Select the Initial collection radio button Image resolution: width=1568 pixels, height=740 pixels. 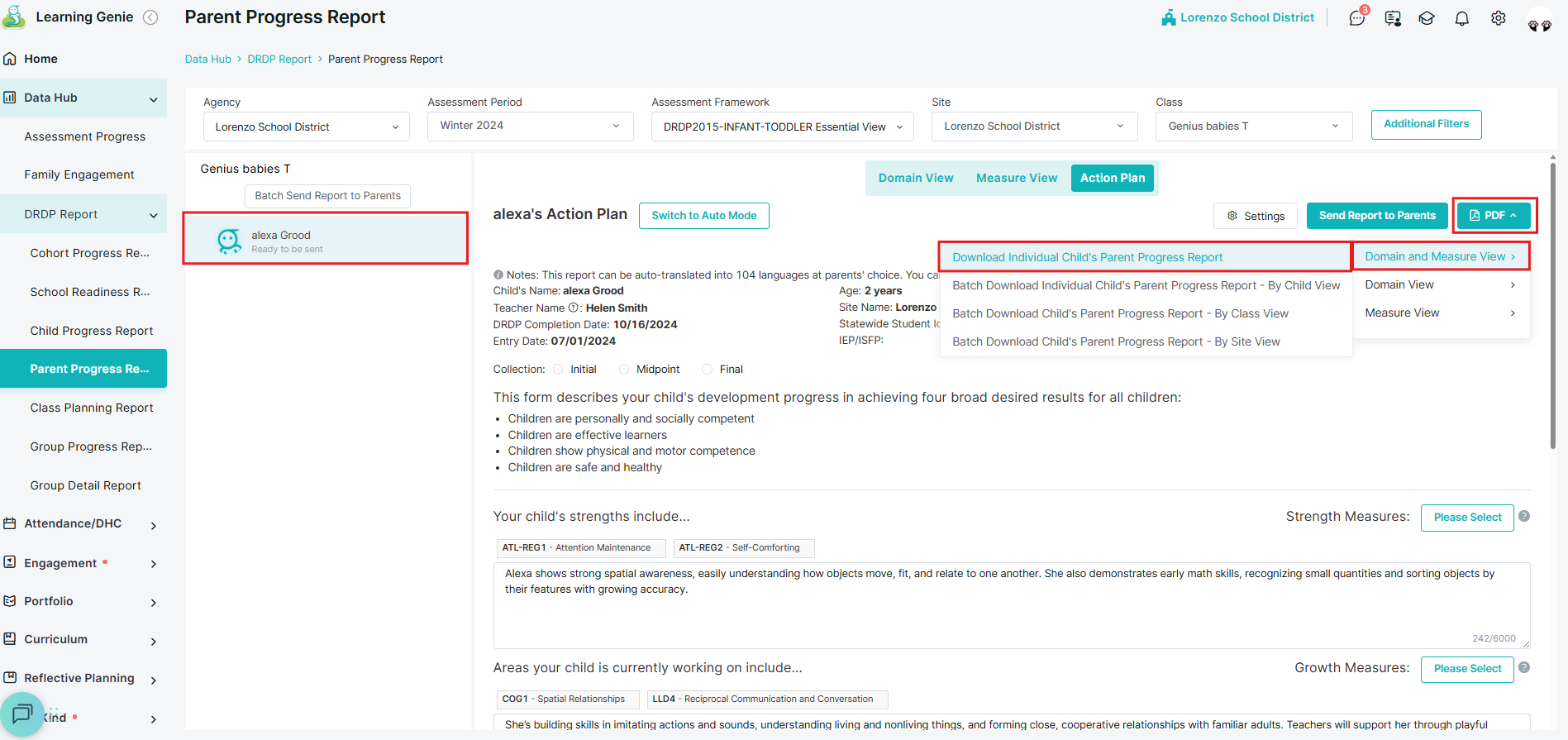coord(558,370)
